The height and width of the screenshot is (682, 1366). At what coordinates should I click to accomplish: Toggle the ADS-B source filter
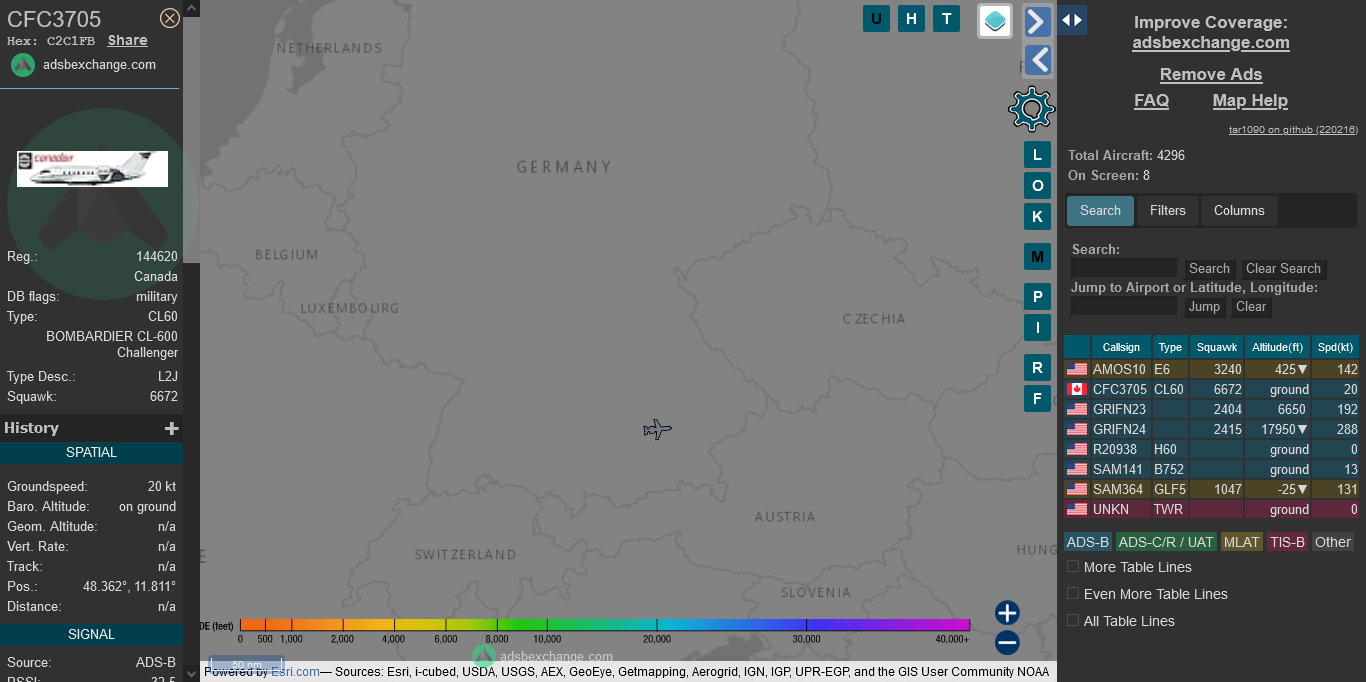[1087, 542]
